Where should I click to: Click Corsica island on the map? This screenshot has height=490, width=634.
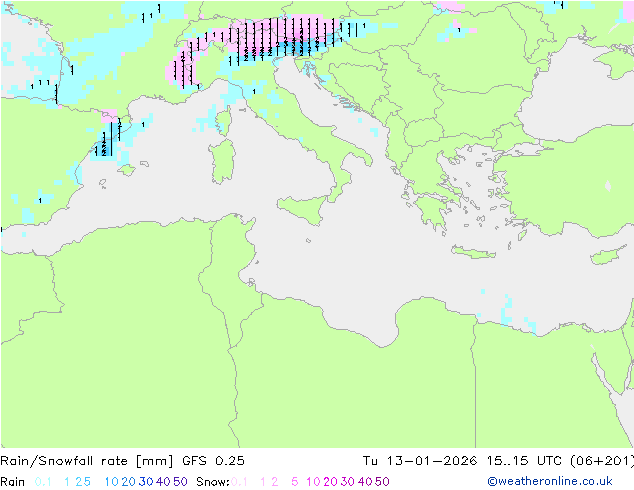pyautogui.click(x=224, y=121)
